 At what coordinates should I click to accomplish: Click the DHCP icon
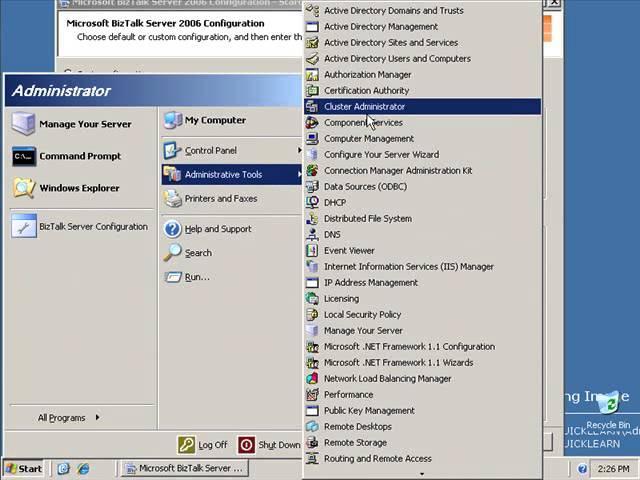pyautogui.click(x=312, y=202)
